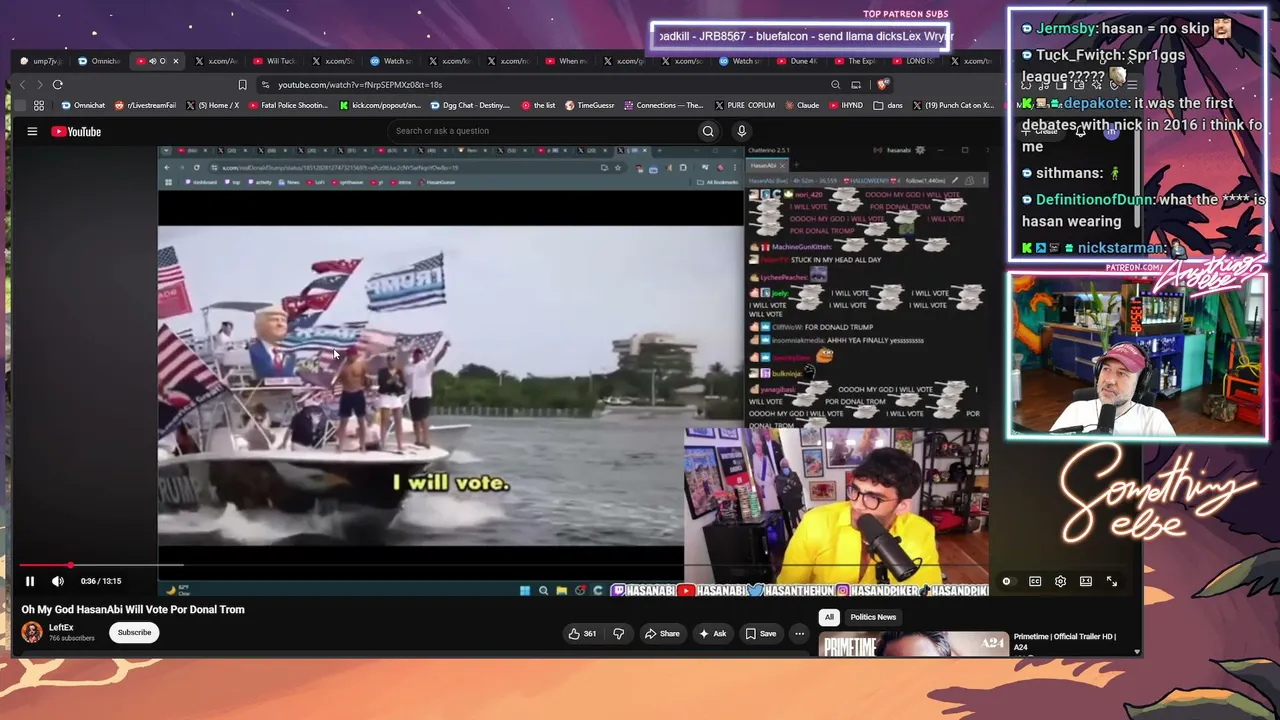This screenshot has height=720, width=1280.
Task: Pause the YouTube video
Action: (x=30, y=581)
